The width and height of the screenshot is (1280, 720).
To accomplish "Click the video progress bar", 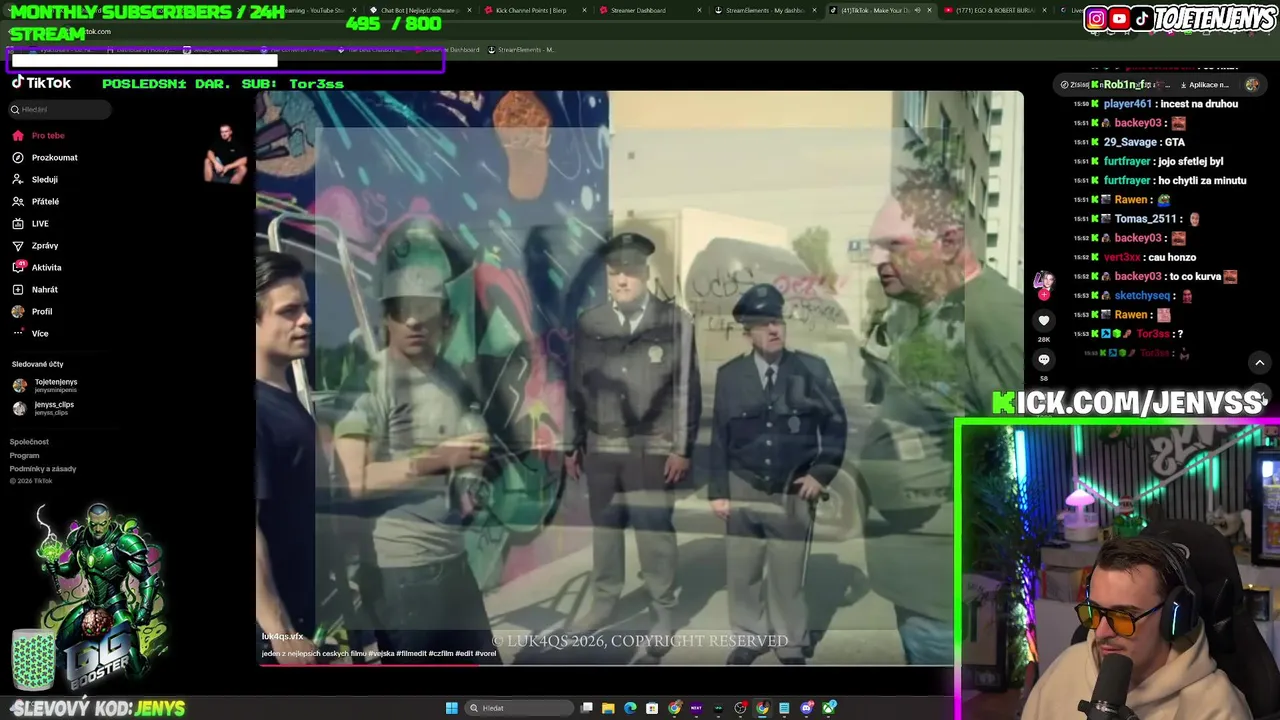I will [606, 664].
